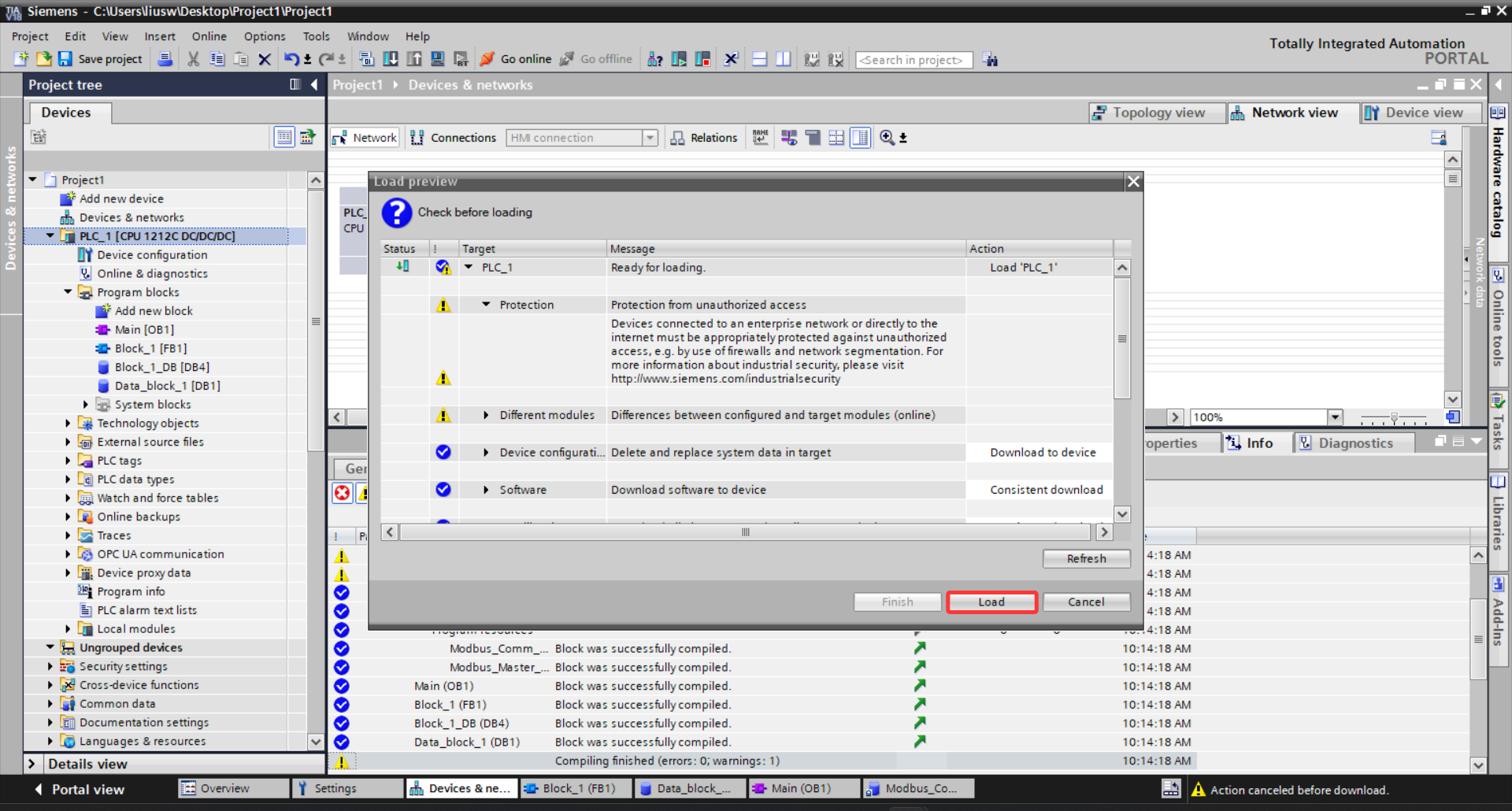Click the Open project icon
The image size is (1512, 811).
point(43,59)
